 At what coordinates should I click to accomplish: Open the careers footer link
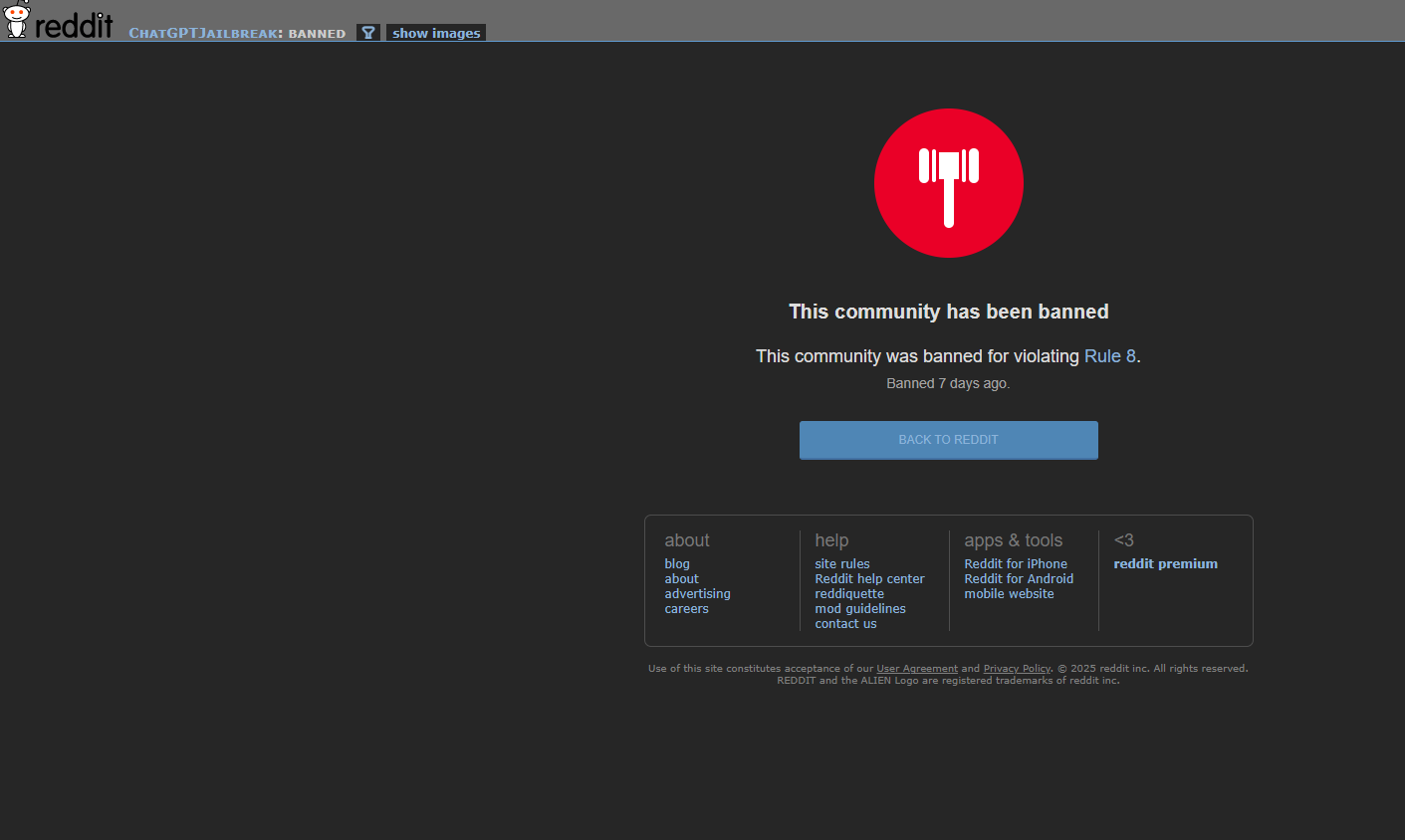tap(687, 608)
